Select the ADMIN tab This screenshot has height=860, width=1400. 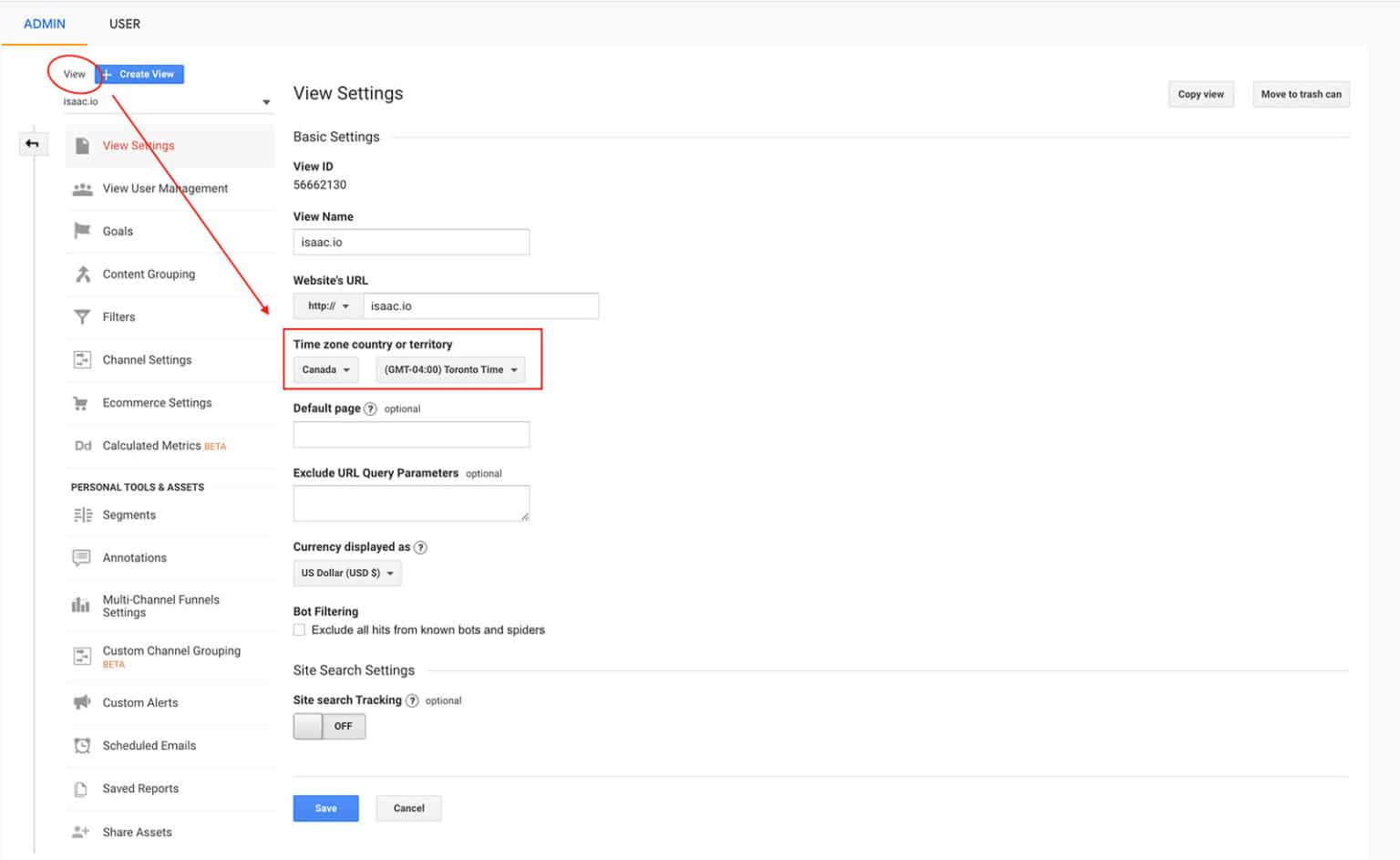tap(44, 24)
